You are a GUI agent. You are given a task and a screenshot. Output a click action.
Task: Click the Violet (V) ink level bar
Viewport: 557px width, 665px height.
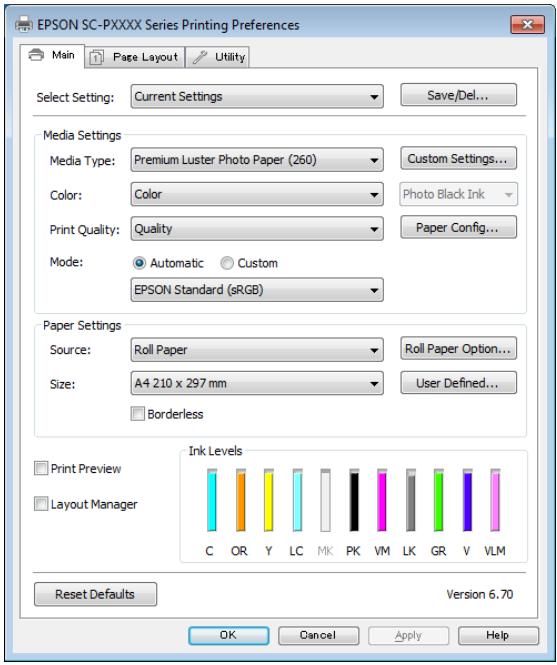(467, 500)
